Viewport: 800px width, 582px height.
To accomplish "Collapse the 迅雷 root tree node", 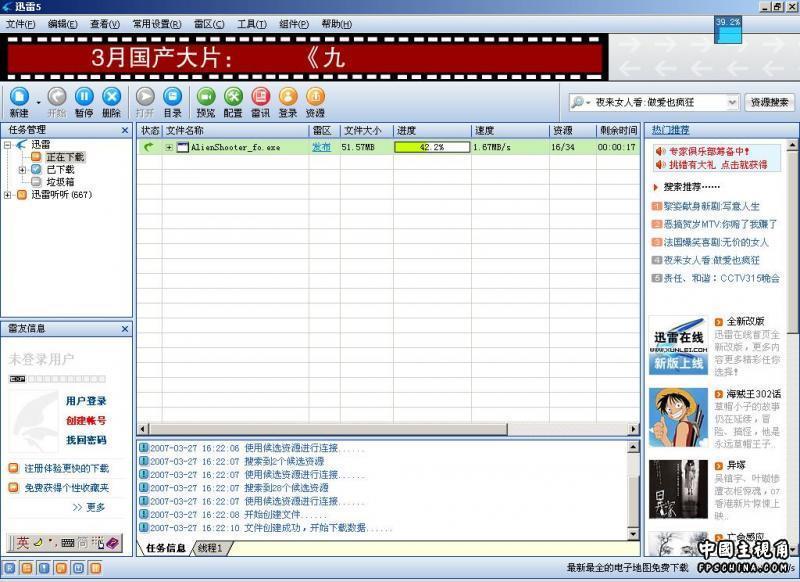I will [8, 145].
